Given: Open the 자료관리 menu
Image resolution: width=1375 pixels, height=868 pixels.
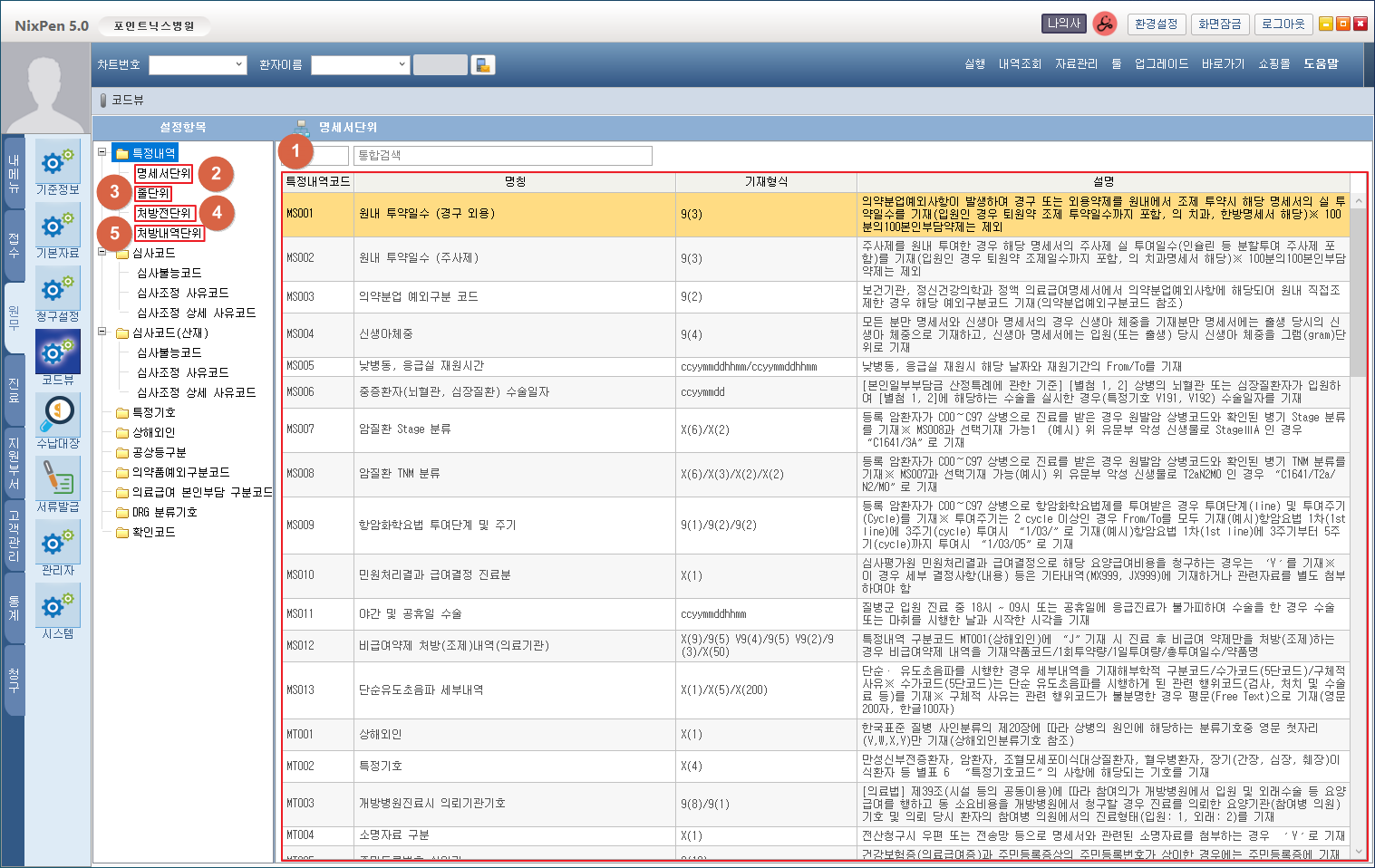Looking at the screenshot, I should [1076, 64].
